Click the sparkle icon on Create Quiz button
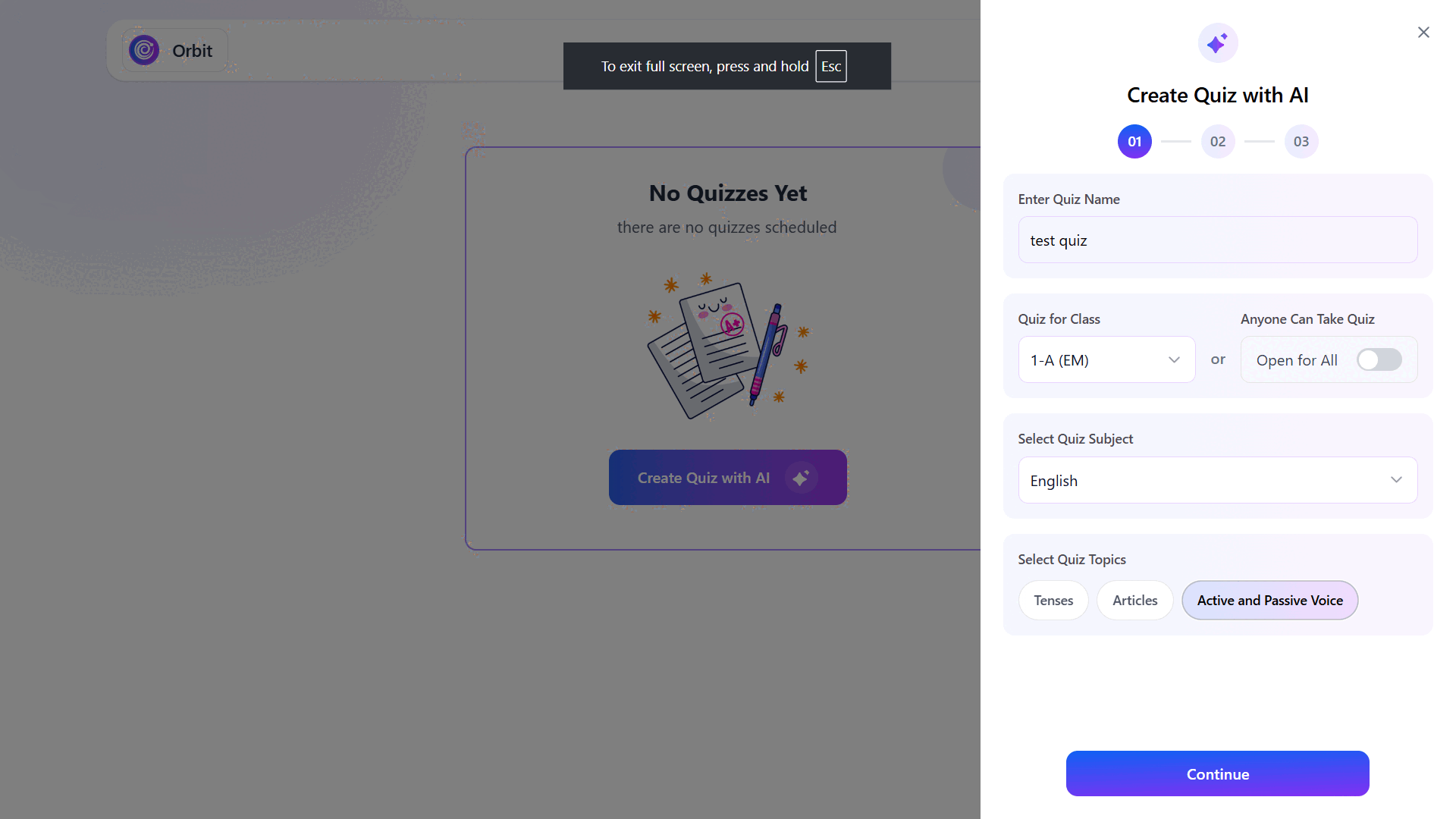 click(x=801, y=478)
